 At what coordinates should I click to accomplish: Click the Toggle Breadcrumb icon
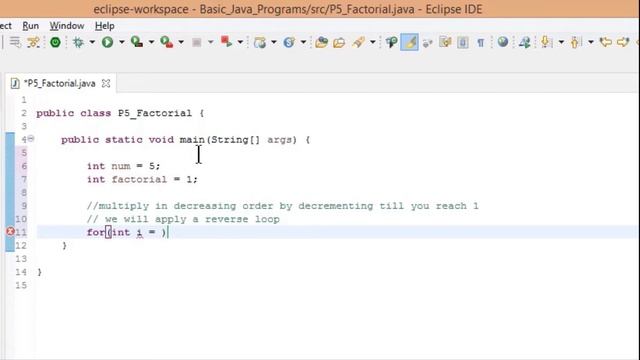[391, 42]
